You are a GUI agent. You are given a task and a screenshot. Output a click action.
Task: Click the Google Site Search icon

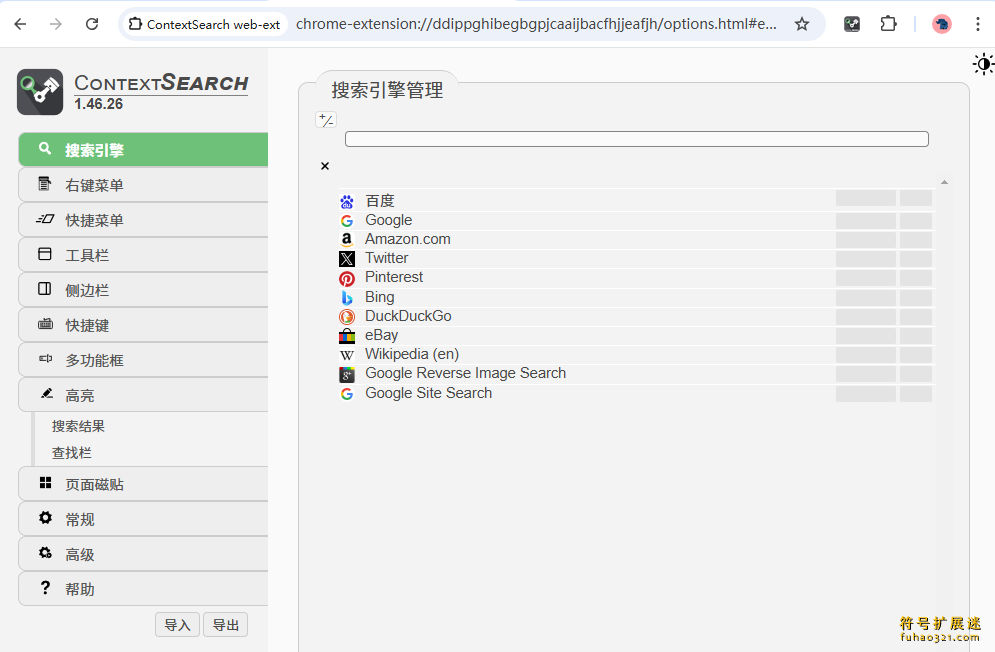346,394
